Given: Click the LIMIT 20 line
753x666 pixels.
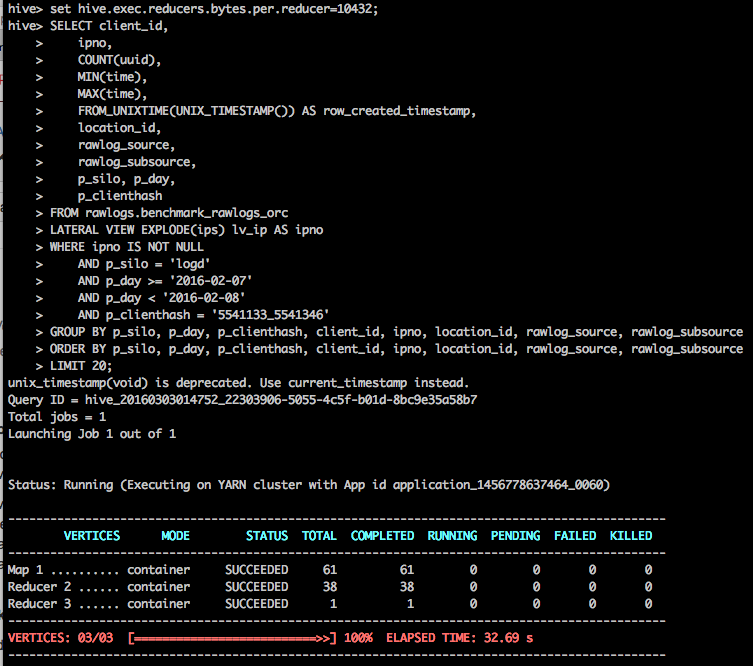Looking at the screenshot, I should pyautogui.click(x=91, y=366).
